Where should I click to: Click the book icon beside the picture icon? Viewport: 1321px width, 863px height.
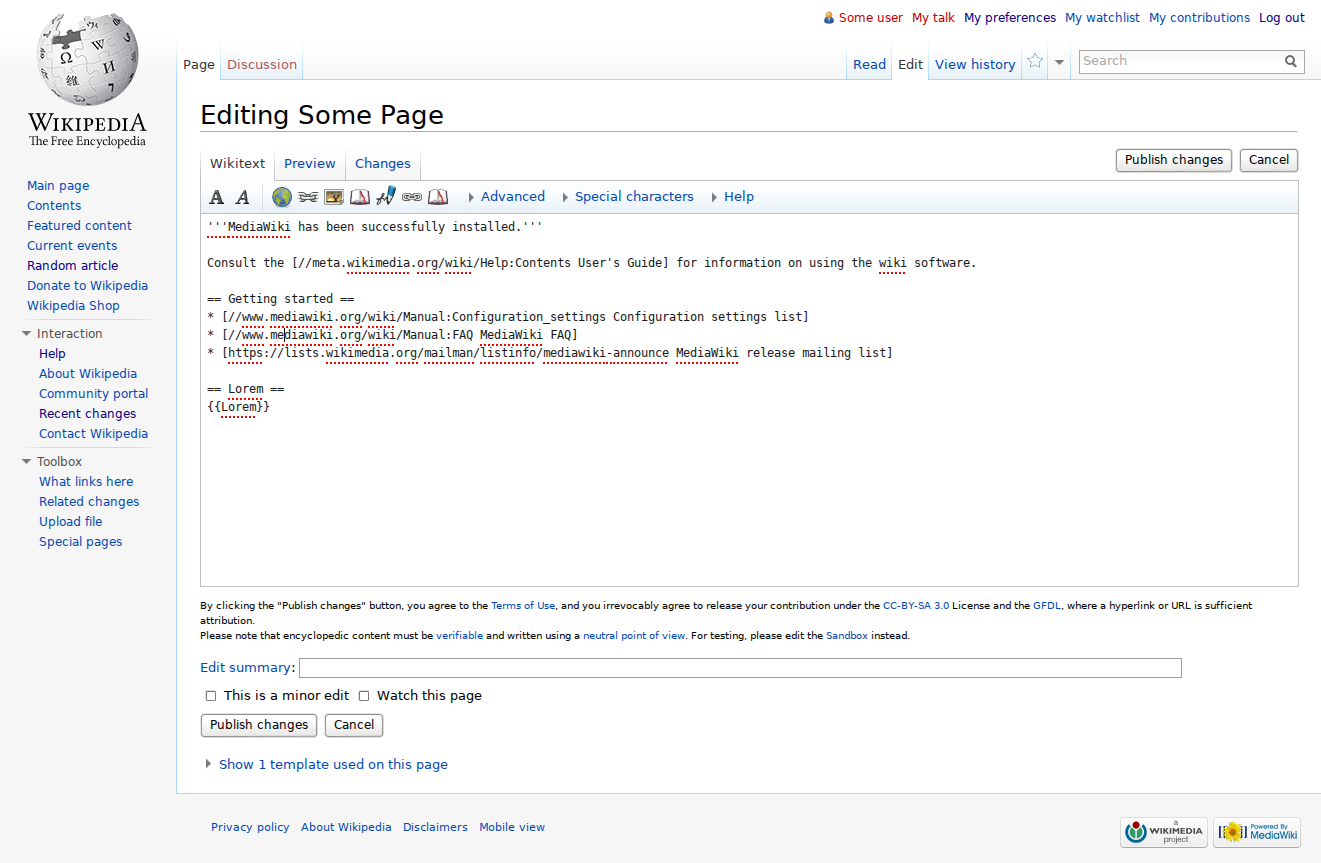click(360, 197)
